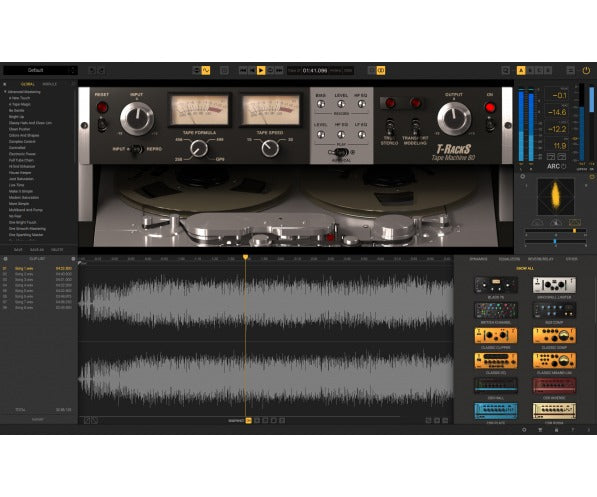Click the yellow Play button
Viewport: 597px width, 497px height.
coord(261,70)
